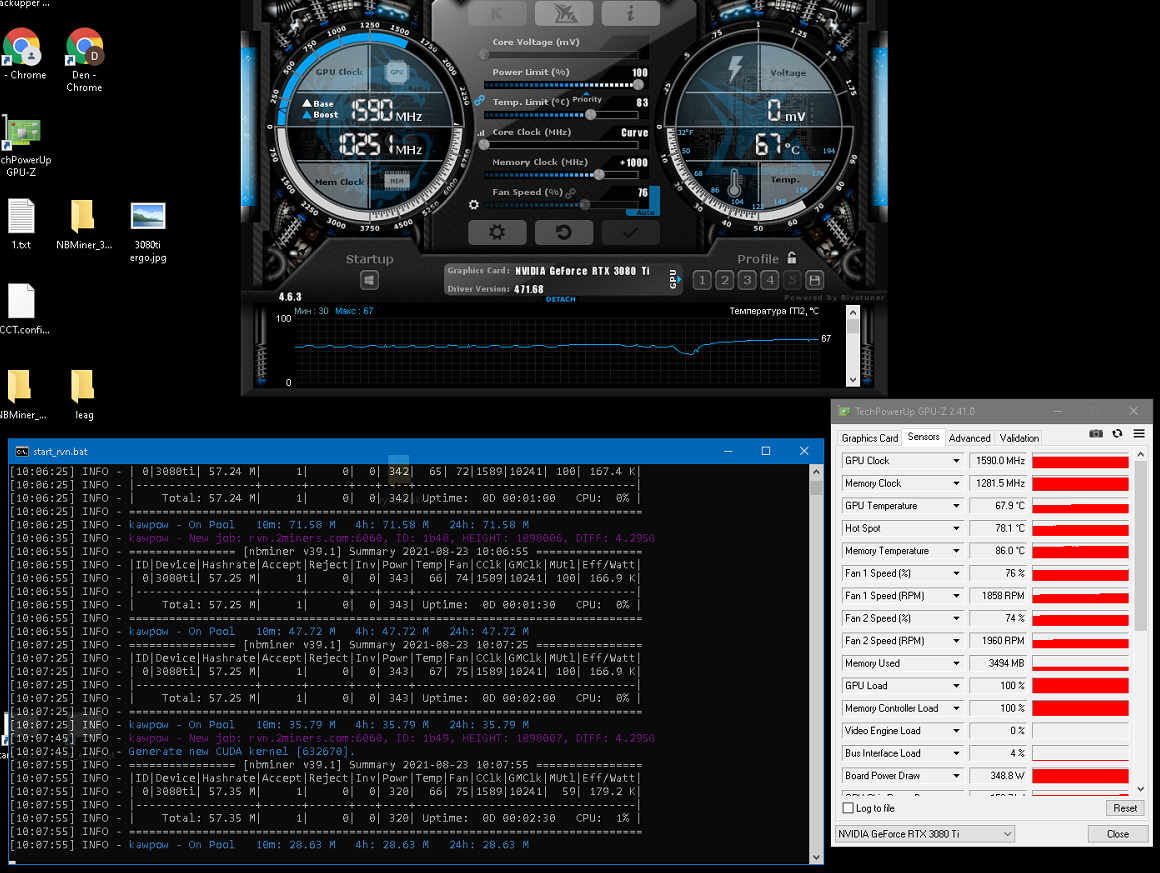This screenshot has height=873, width=1160.
Task: Expand Memory Temperature sensor dropdown
Action: point(956,551)
